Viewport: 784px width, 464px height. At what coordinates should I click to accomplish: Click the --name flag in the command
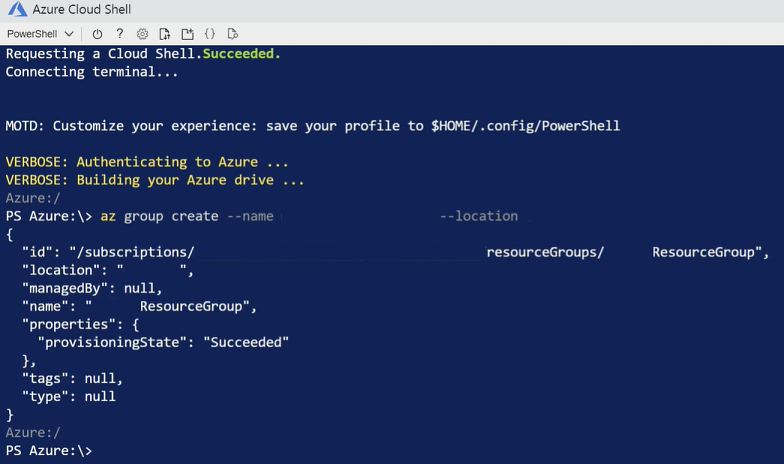pos(250,216)
